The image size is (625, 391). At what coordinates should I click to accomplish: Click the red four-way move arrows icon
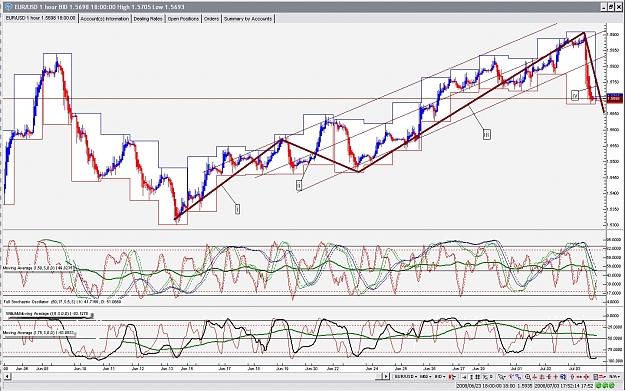[x=586, y=377]
